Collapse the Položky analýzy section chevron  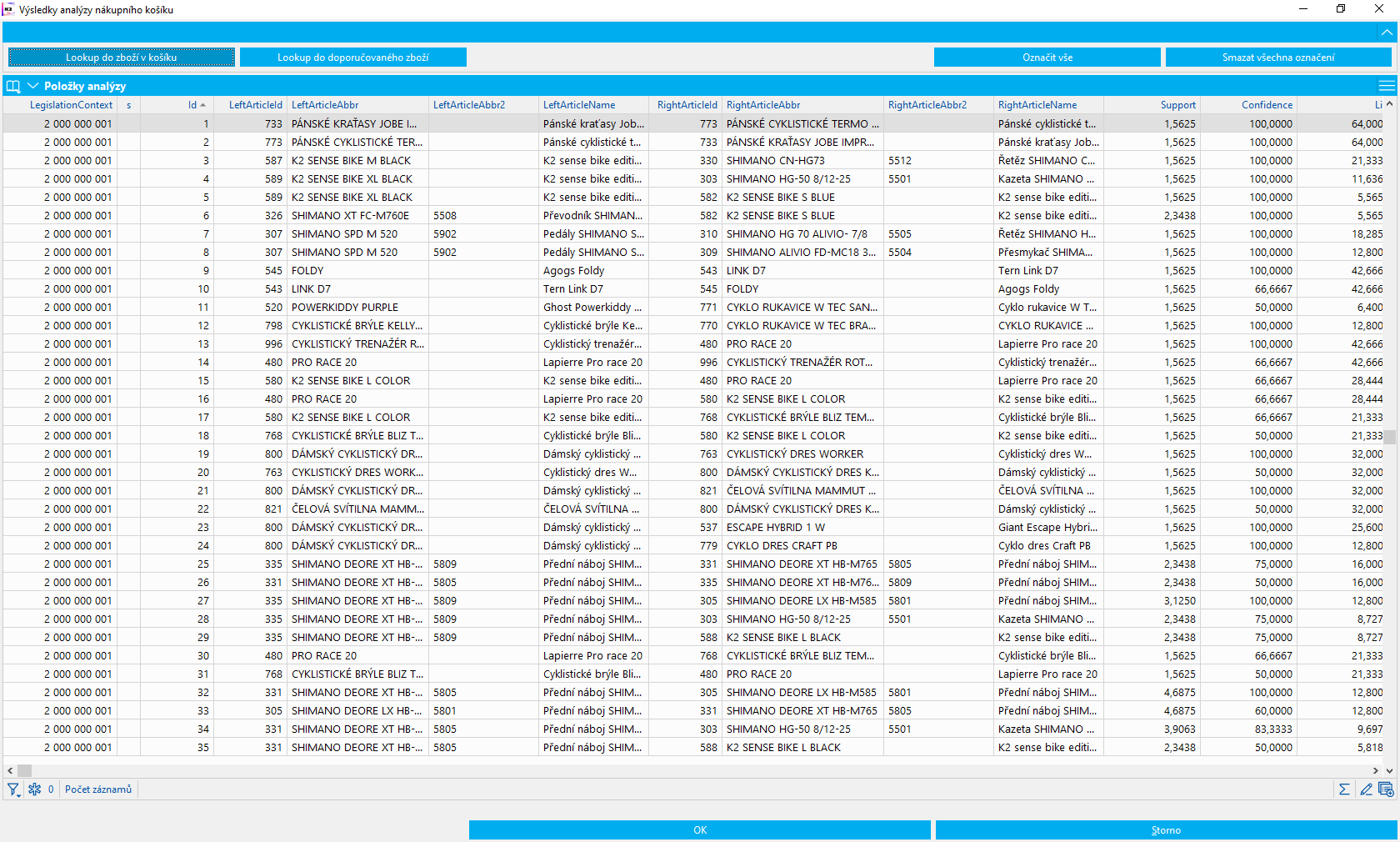click(33, 86)
